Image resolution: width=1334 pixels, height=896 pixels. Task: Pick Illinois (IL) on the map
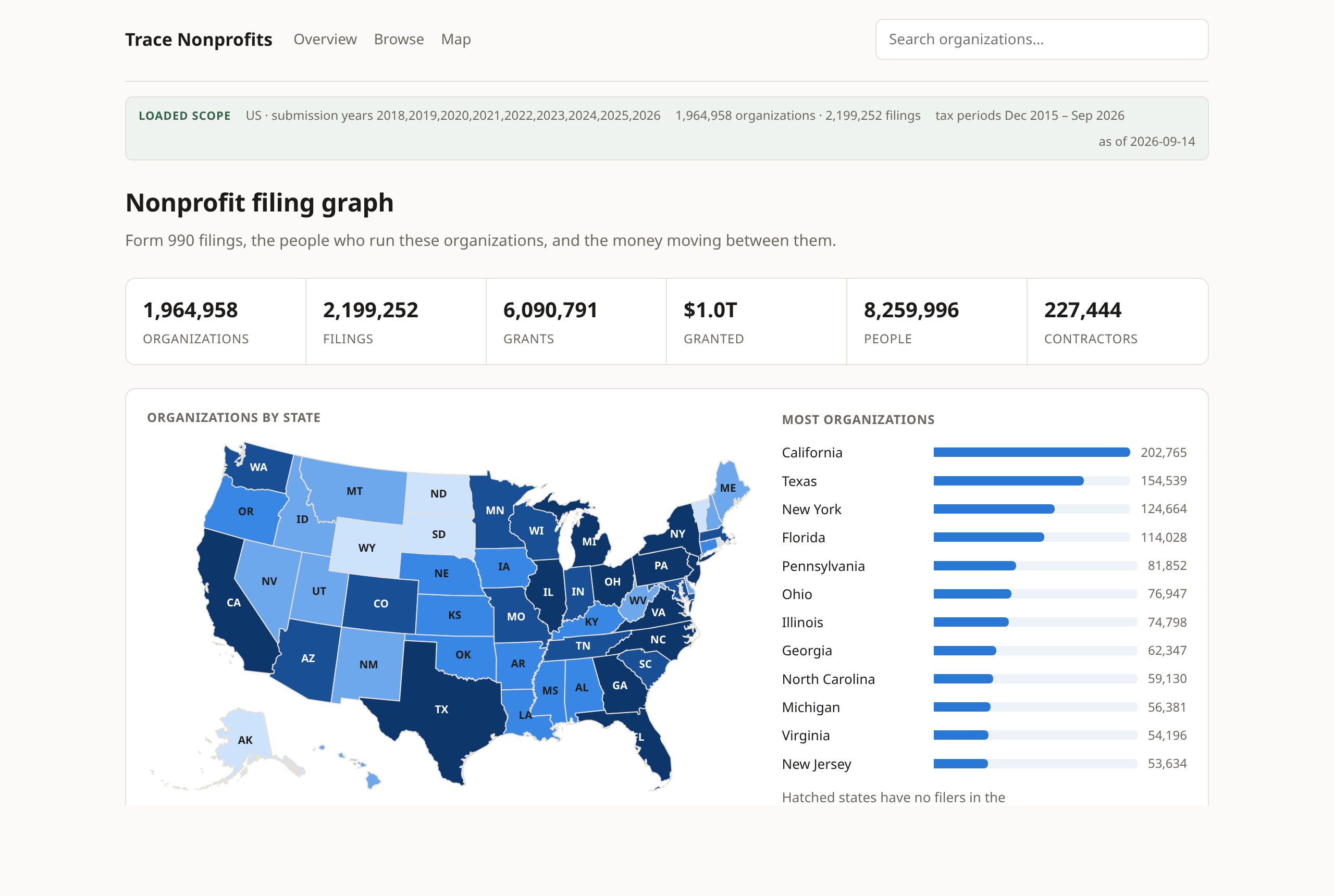coord(548,593)
